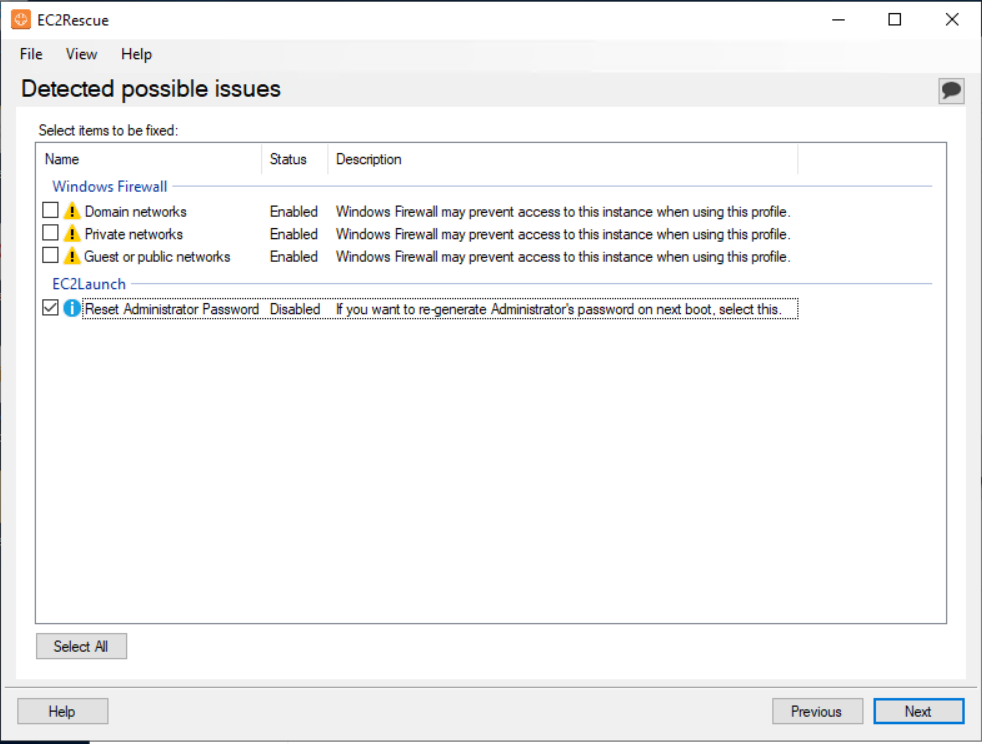Click info icon beside Reset Administrator Password
982x744 pixels.
click(x=72, y=308)
